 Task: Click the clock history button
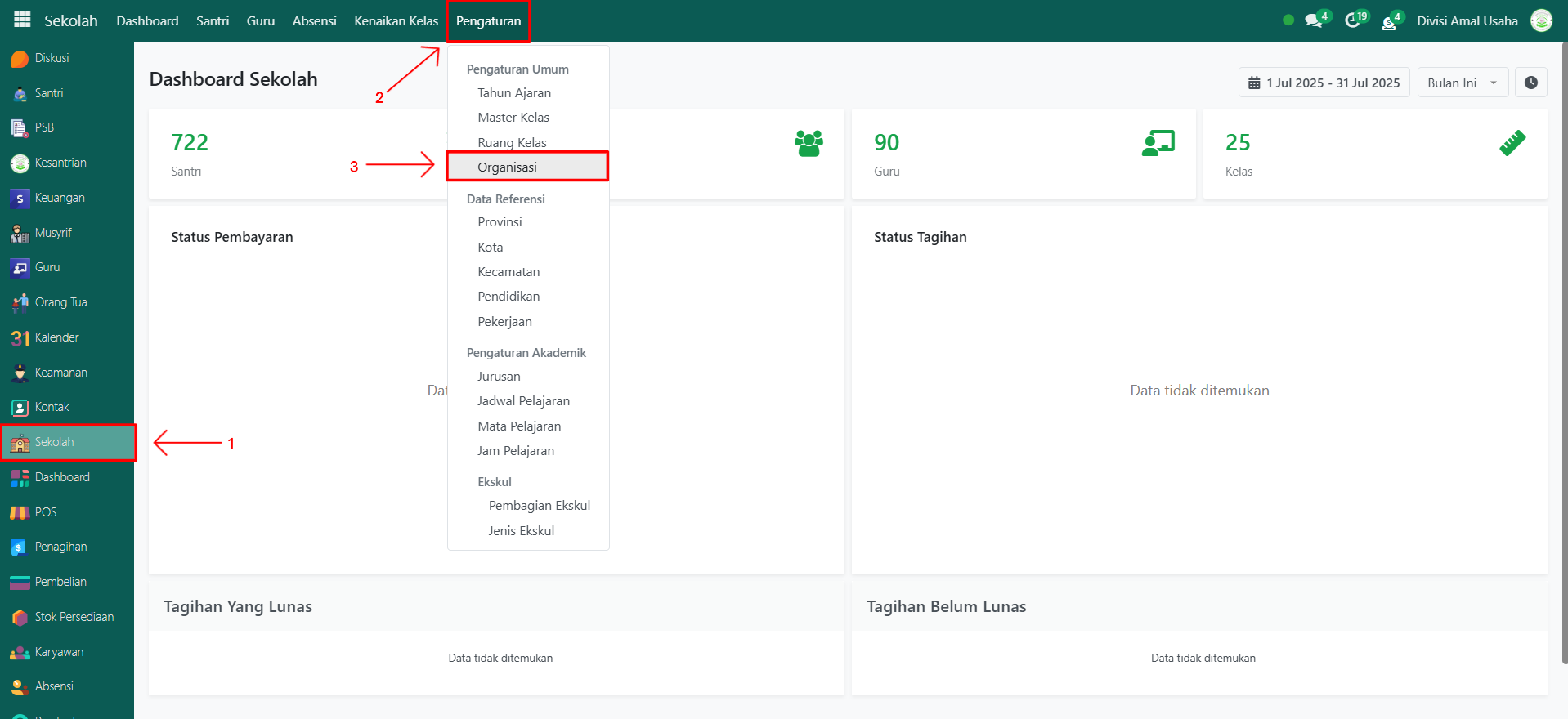pyautogui.click(x=1530, y=83)
